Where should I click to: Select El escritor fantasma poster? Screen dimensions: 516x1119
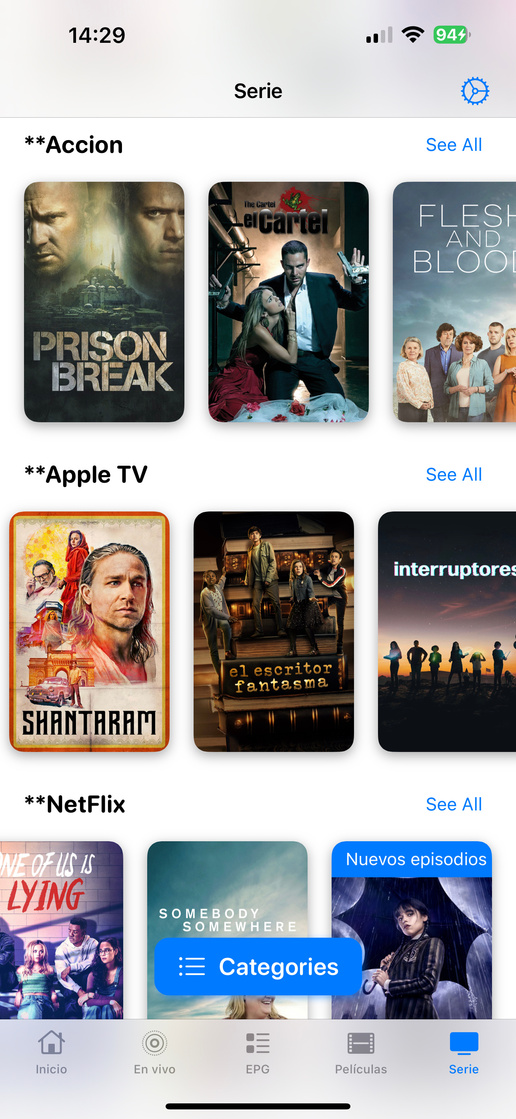(273, 632)
